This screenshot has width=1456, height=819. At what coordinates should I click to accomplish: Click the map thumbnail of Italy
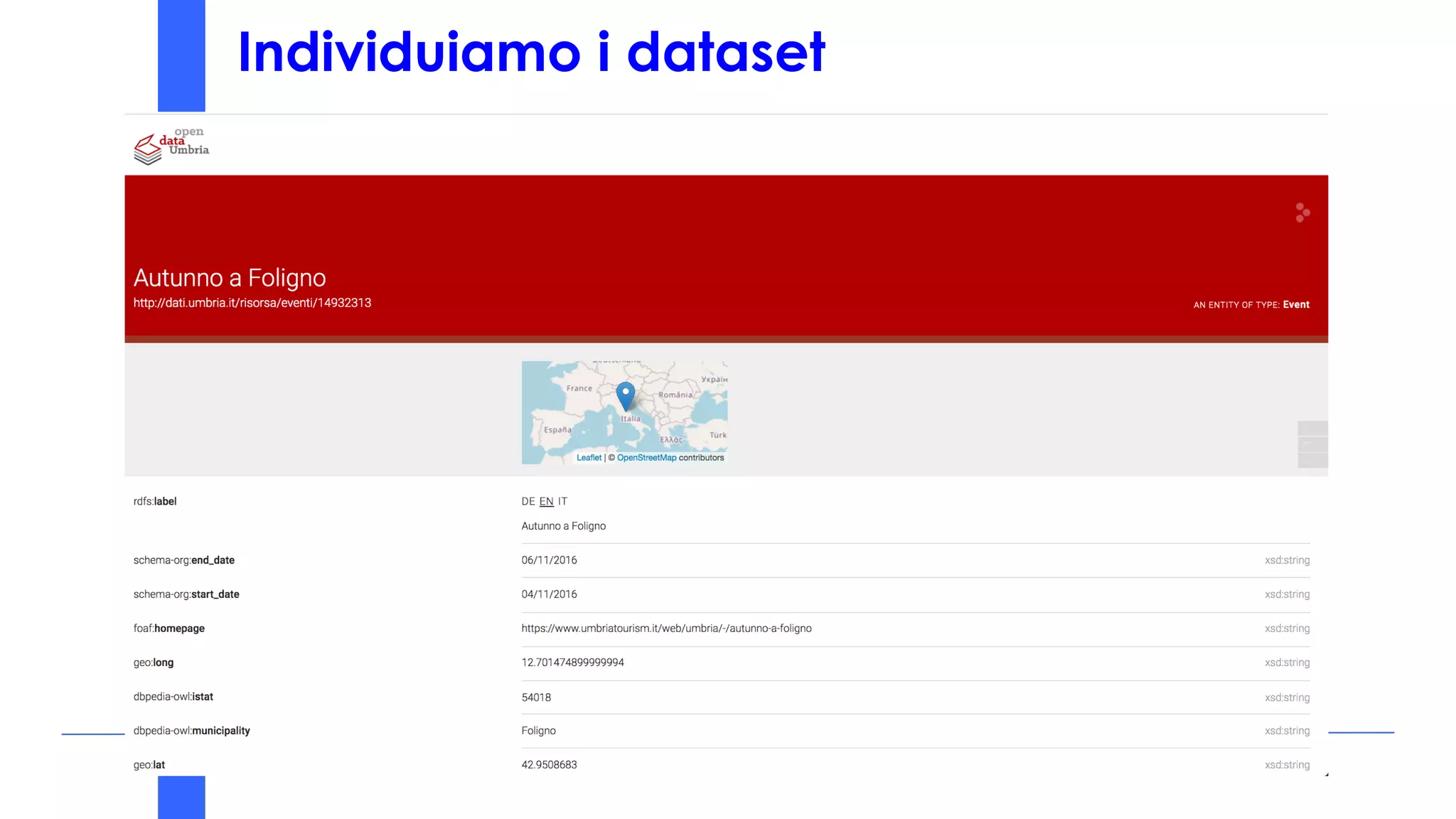624,412
